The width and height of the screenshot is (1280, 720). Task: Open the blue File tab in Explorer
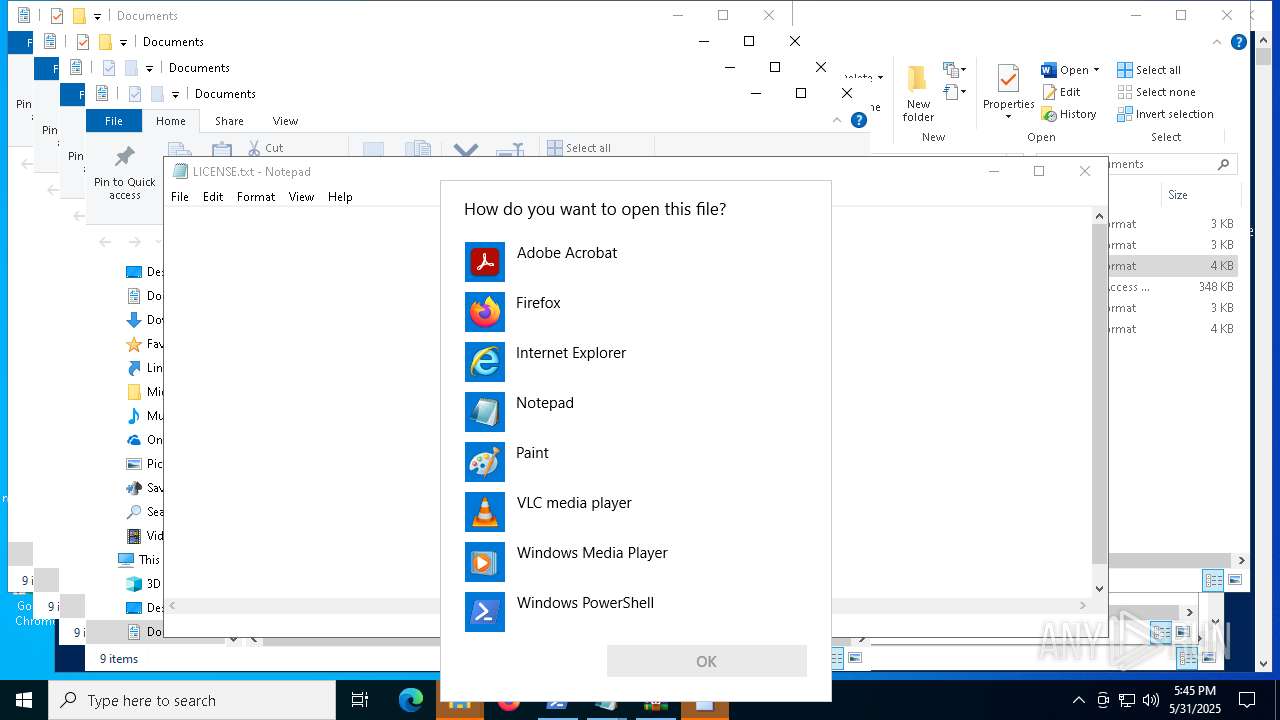(114, 121)
